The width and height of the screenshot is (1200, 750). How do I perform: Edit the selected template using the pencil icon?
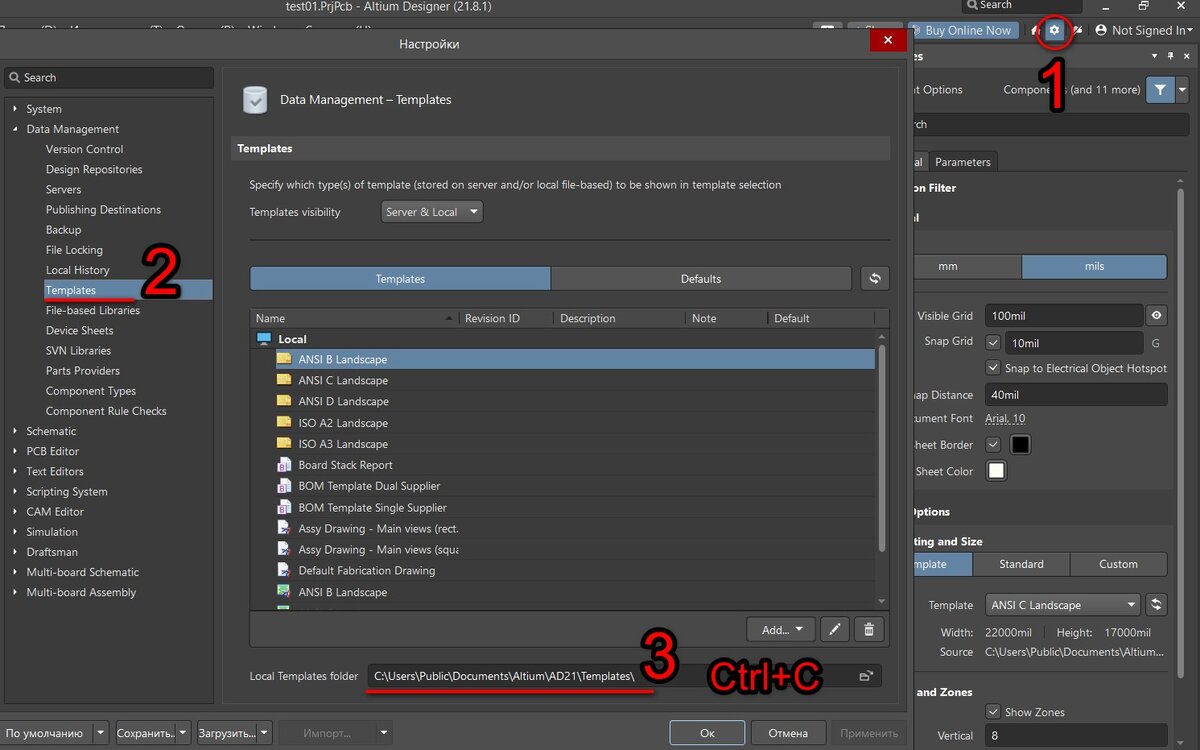[x=834, y=629]
